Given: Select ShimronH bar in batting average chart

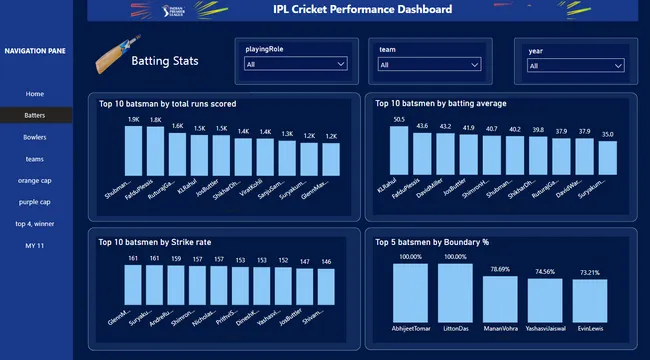Looking at the screenshot, I should tap(492, 155).
